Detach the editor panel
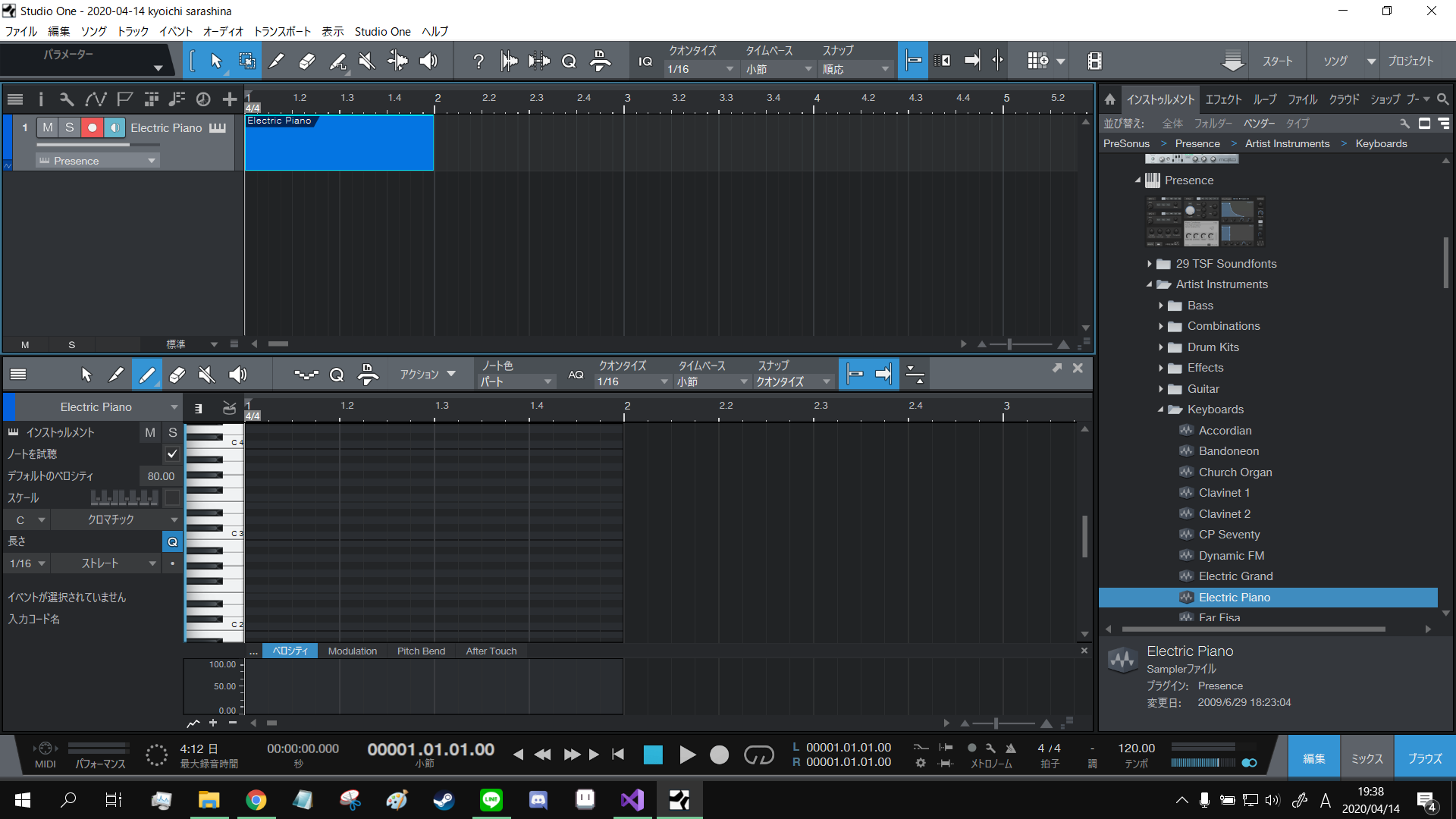 [1057, 368]
